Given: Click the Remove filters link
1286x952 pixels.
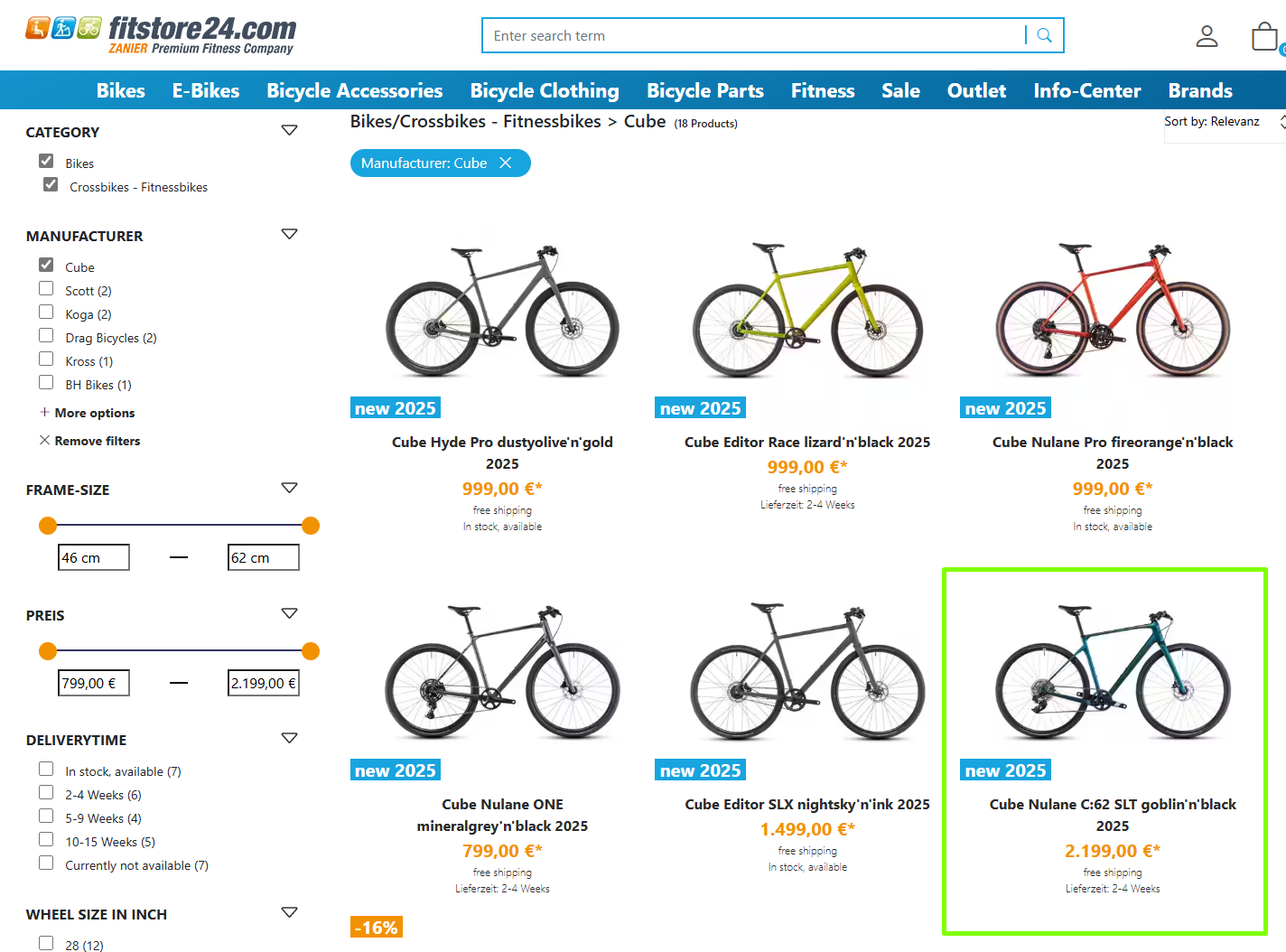Looking at the screenshot, I should [x=98, y=441].
